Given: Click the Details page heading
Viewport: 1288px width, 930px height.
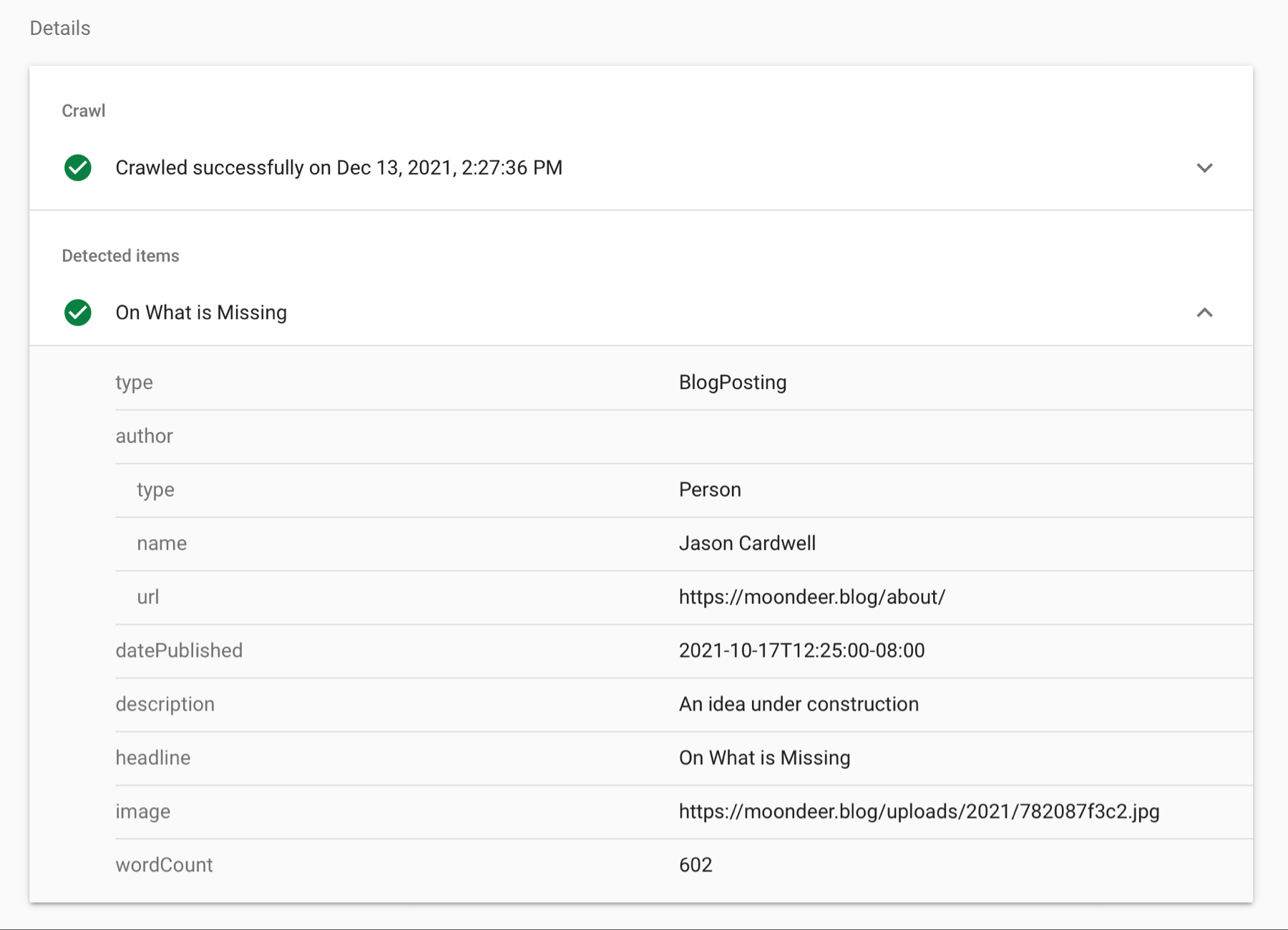Looking at the screenshot, I should pyautogui.click(x=60, y=29).
